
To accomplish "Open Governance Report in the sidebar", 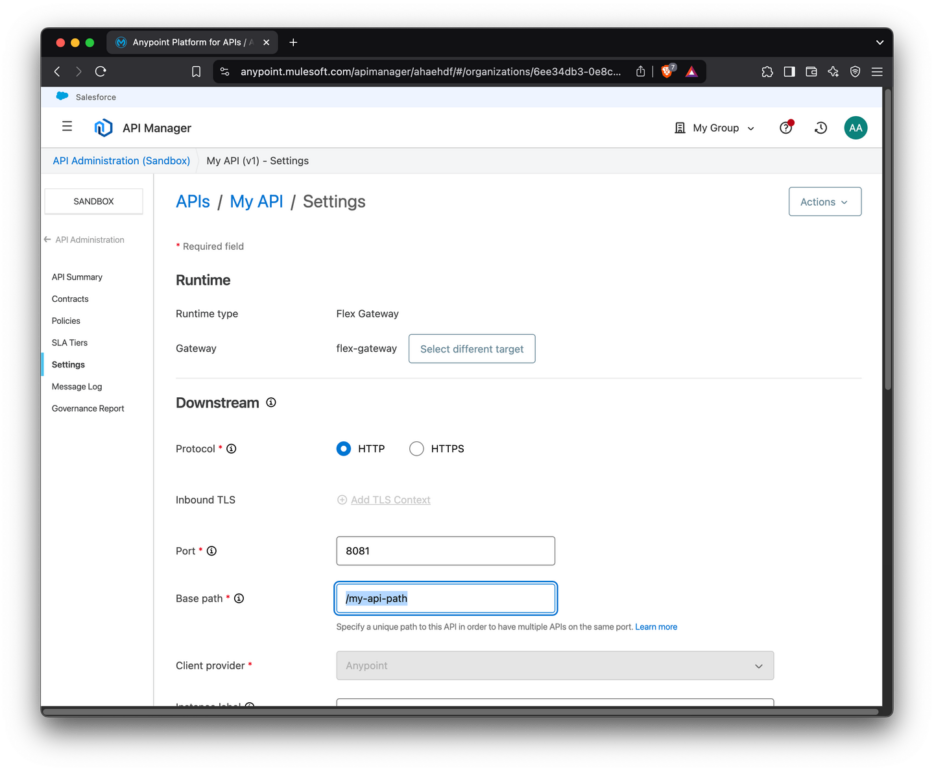I will (x=88, y=409).
